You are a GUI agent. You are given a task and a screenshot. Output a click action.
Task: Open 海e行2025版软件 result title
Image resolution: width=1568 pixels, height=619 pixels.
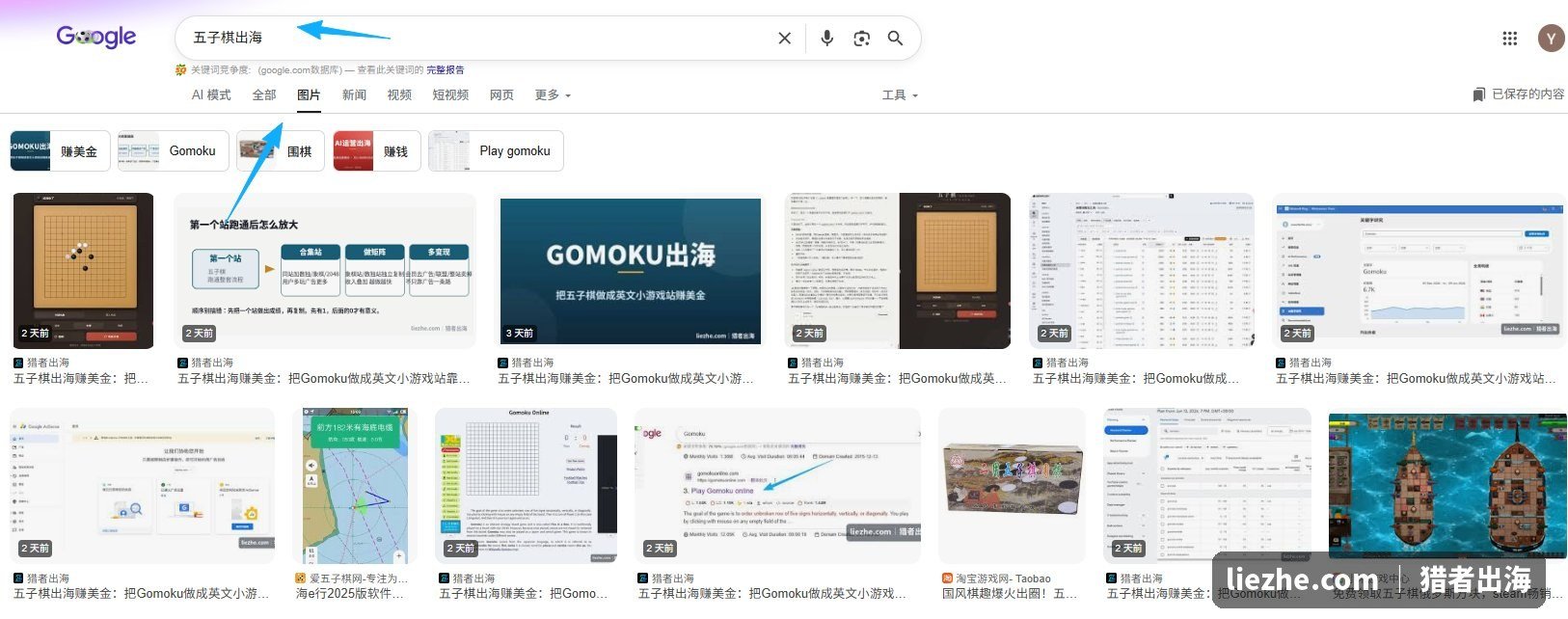pos(350,594)
